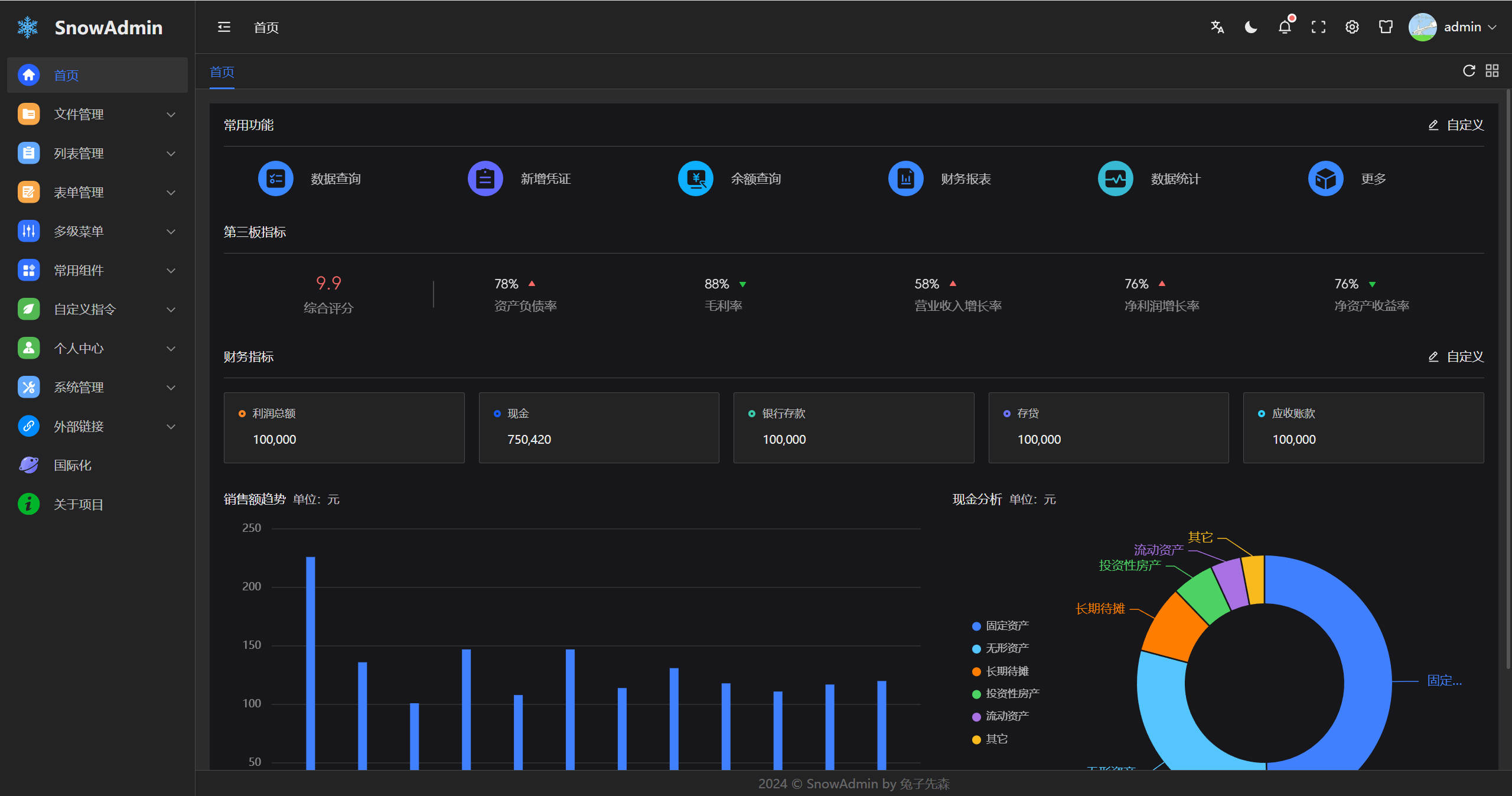Toggle 固定资产 legend item
The width and height of the screenshot is (1512, 796).
(1001, 626)
